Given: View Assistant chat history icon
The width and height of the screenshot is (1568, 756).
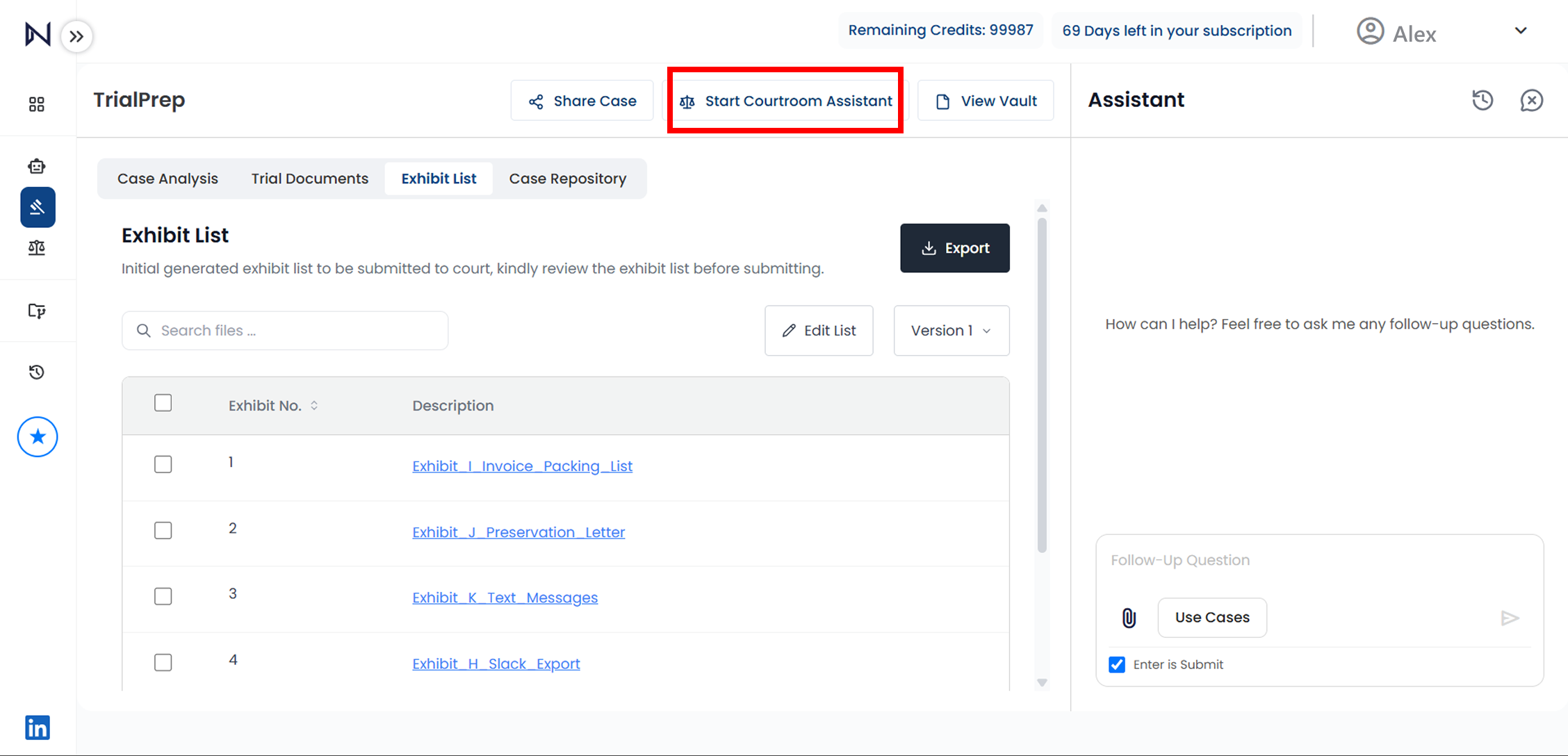Looking at the screenshot, I should (1482, 100).
